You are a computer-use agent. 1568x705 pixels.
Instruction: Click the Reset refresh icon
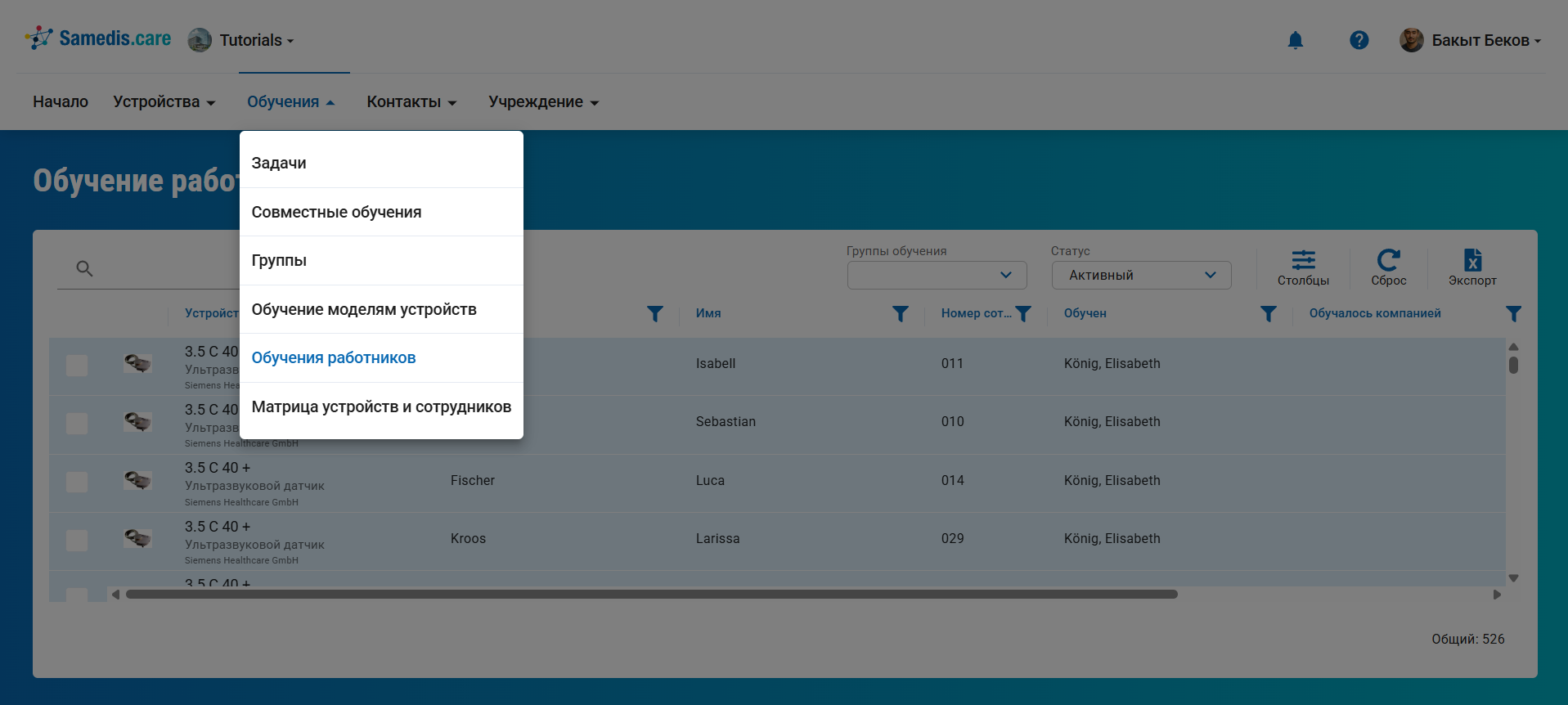(1388, 267)
